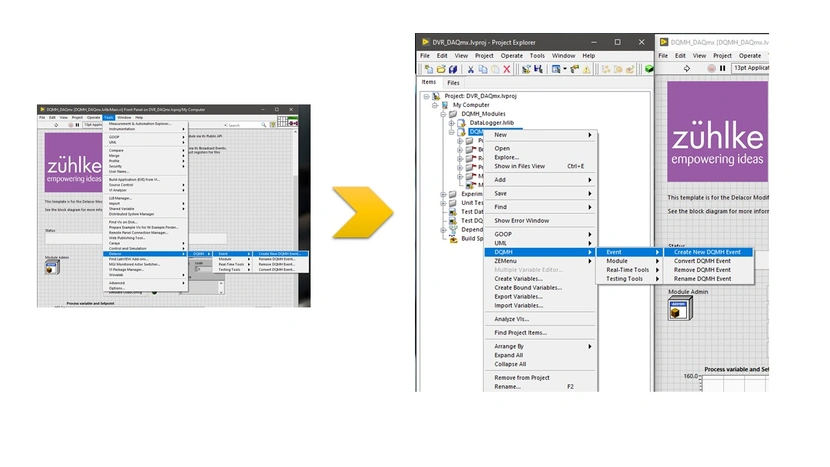
Task: Open the Project menu in Project Explorer menu bar
Action: (484, 56)
